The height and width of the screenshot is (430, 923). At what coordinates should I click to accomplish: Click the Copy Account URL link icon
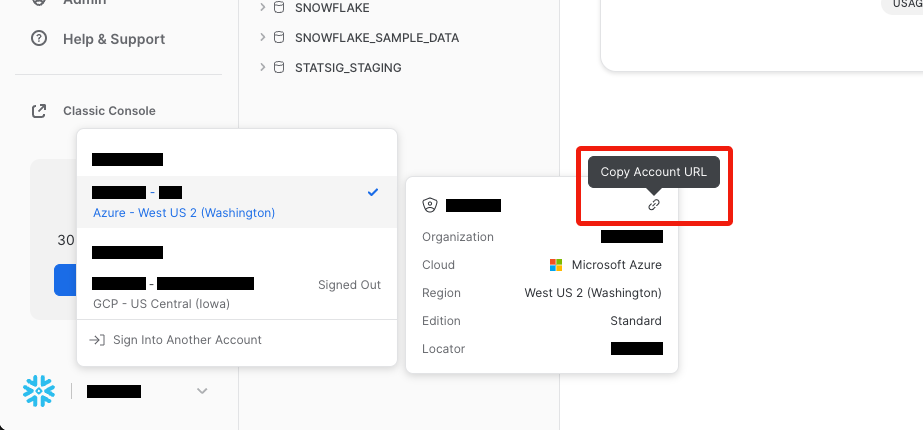pyautogui.click(x=654, y=205)
